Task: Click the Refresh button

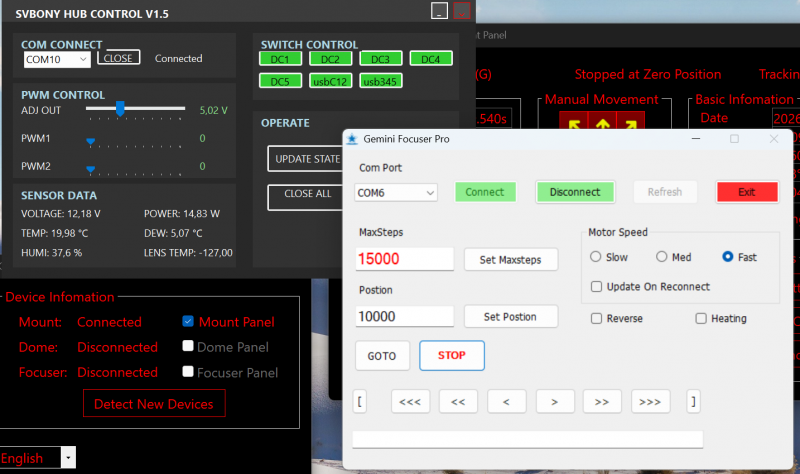Action: [x=665, y=192]
